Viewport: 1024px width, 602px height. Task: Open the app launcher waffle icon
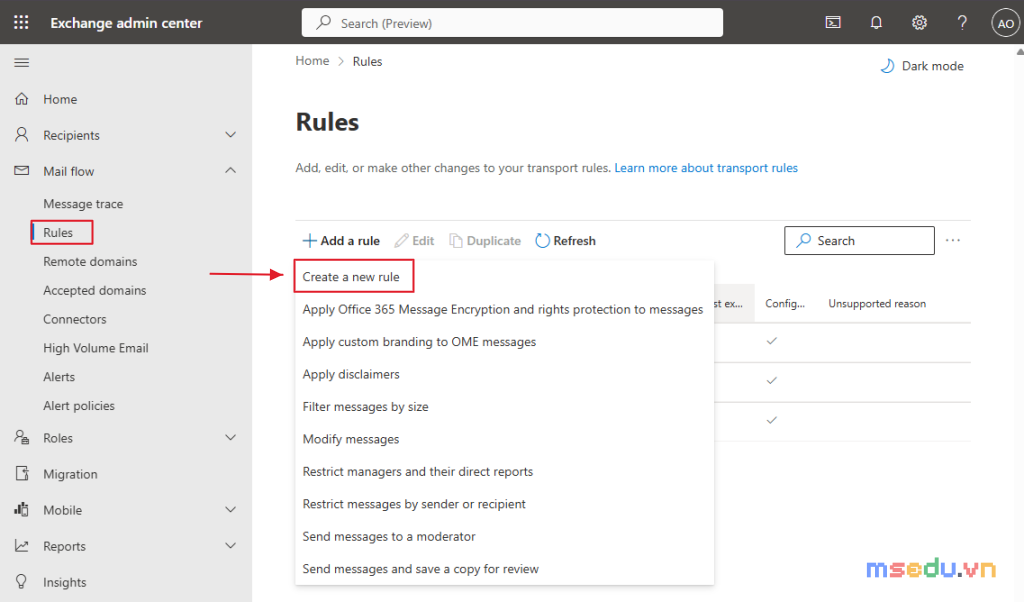[21, 23]
